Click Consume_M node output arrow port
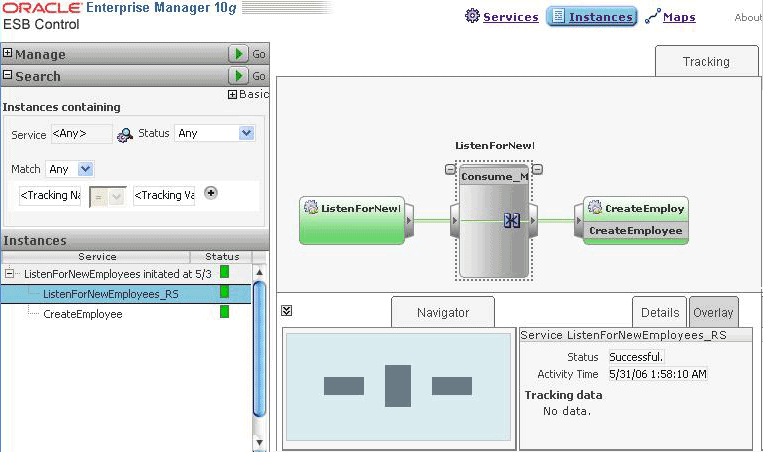 (x=533, y=221)
